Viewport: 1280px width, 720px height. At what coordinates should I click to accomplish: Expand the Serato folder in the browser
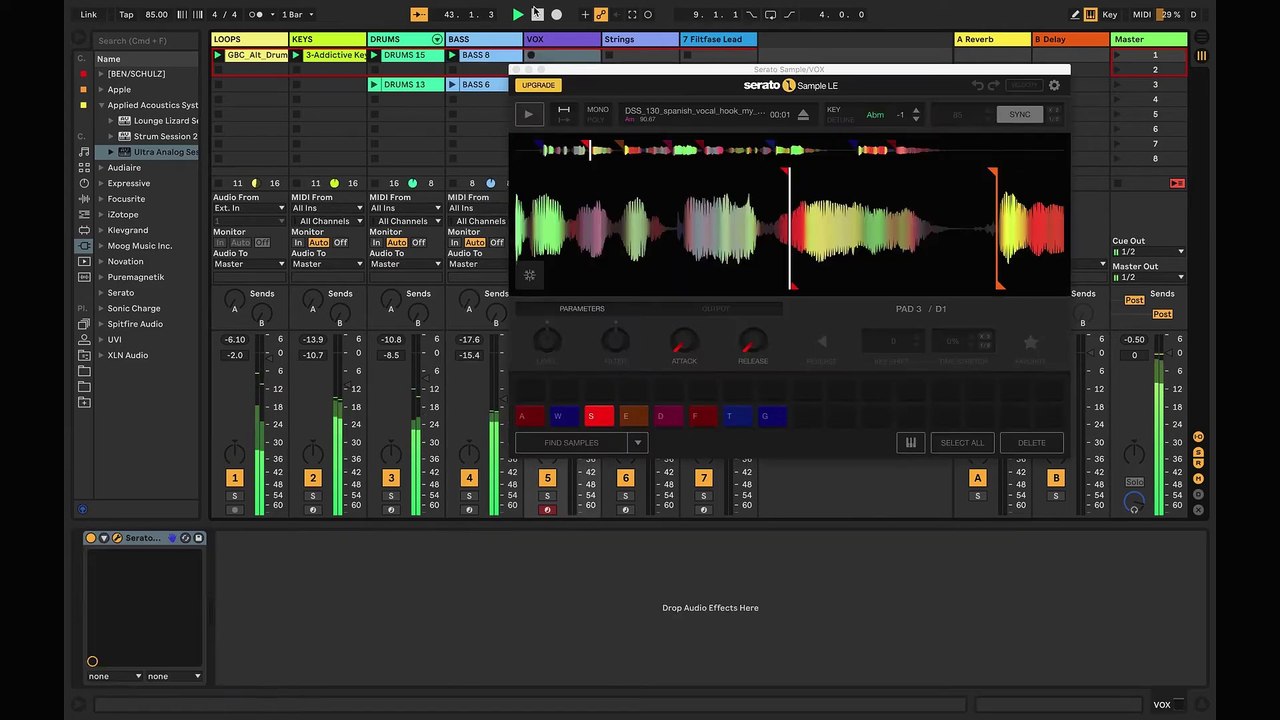click(102, 293)
